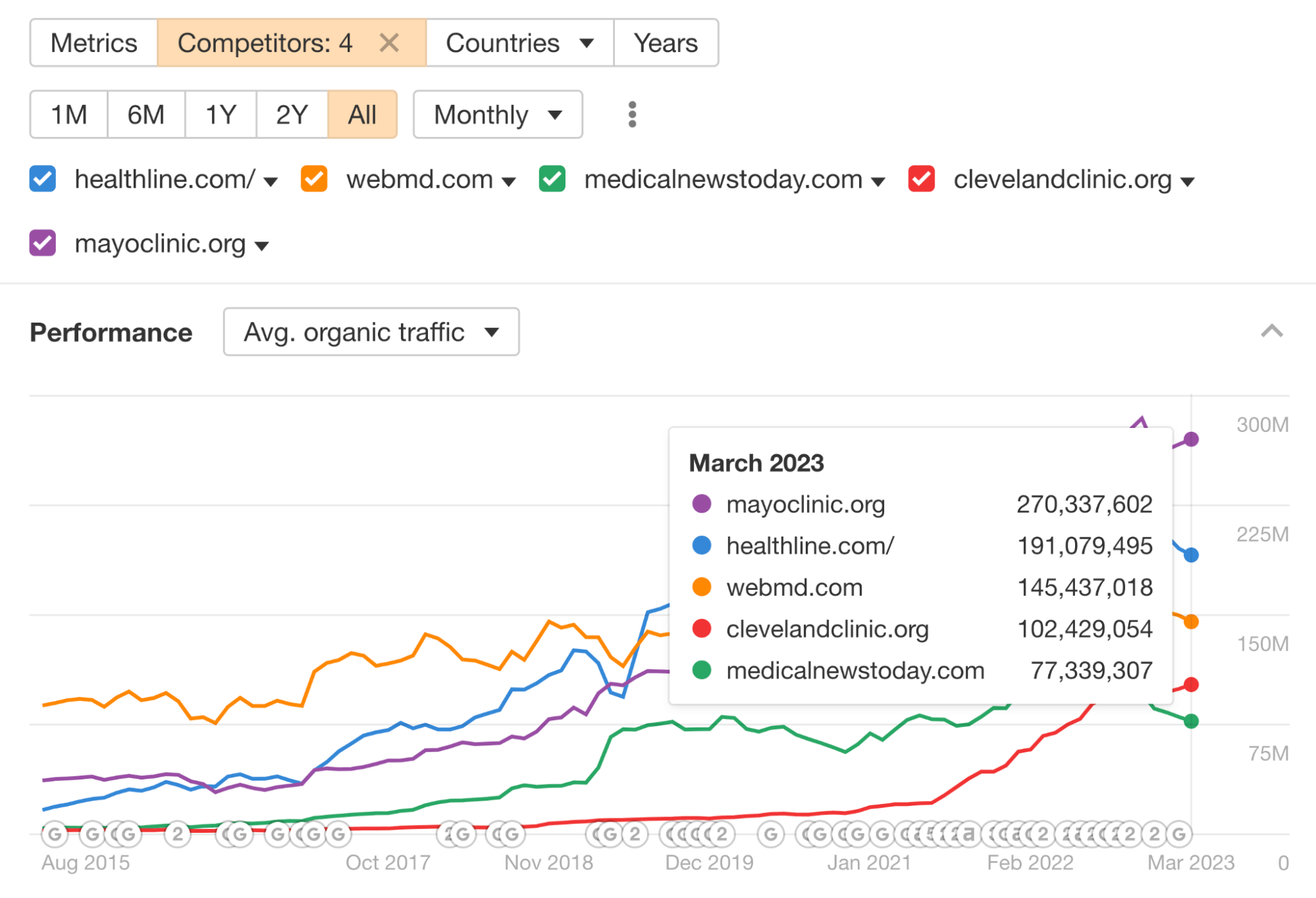Select the 1Y time range
The width and height of the screenshot is (1316, 898).
click(220, 115)
